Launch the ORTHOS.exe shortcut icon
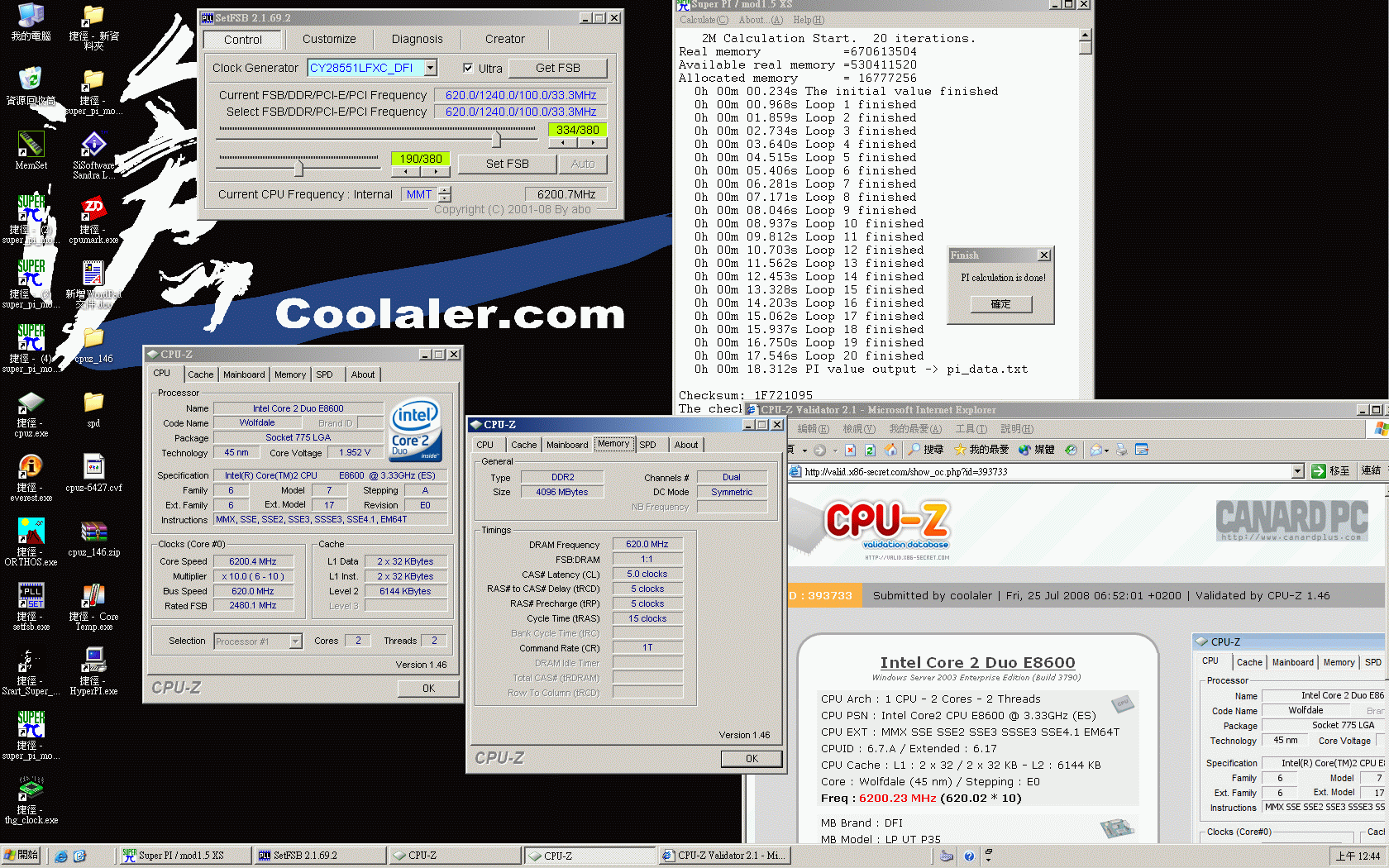Viewport: 1389px width, 868px height. pyautogui.click(x=31, y=531)
